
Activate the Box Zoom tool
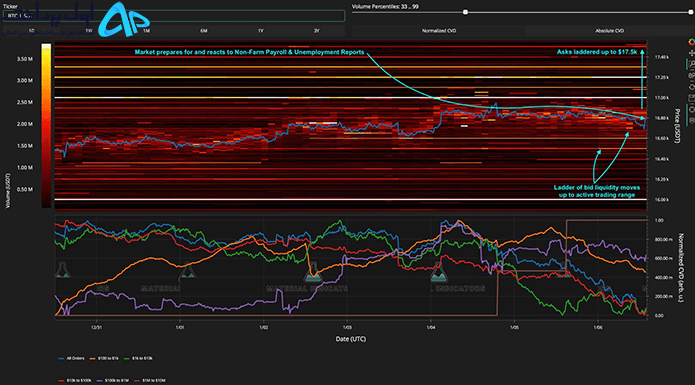coord(691,64)
